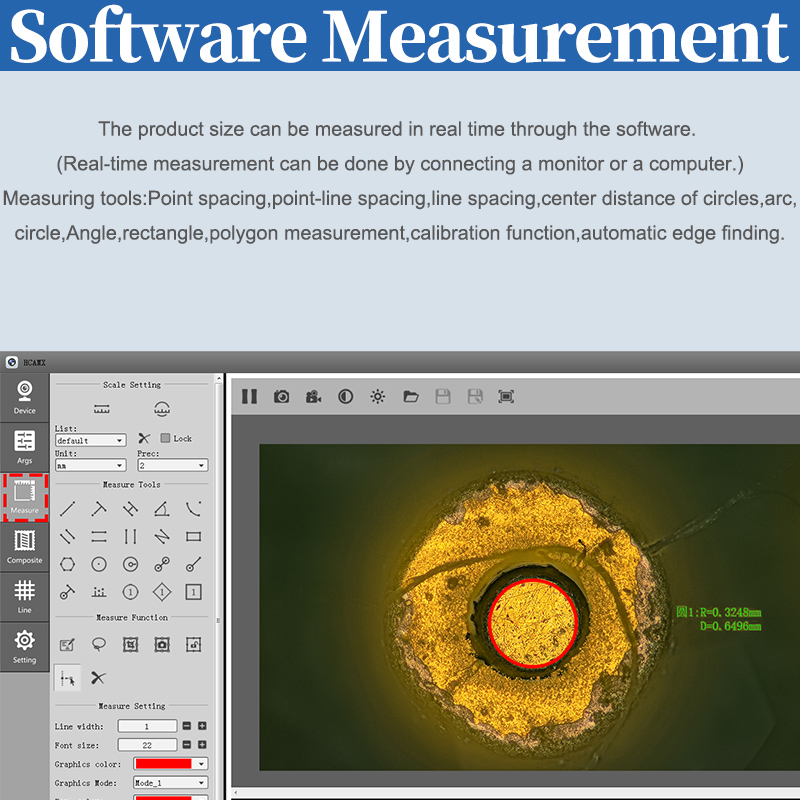Pick the concentric circle measure tool
This screenshot has height=800, width=800.
coord(130,564)
